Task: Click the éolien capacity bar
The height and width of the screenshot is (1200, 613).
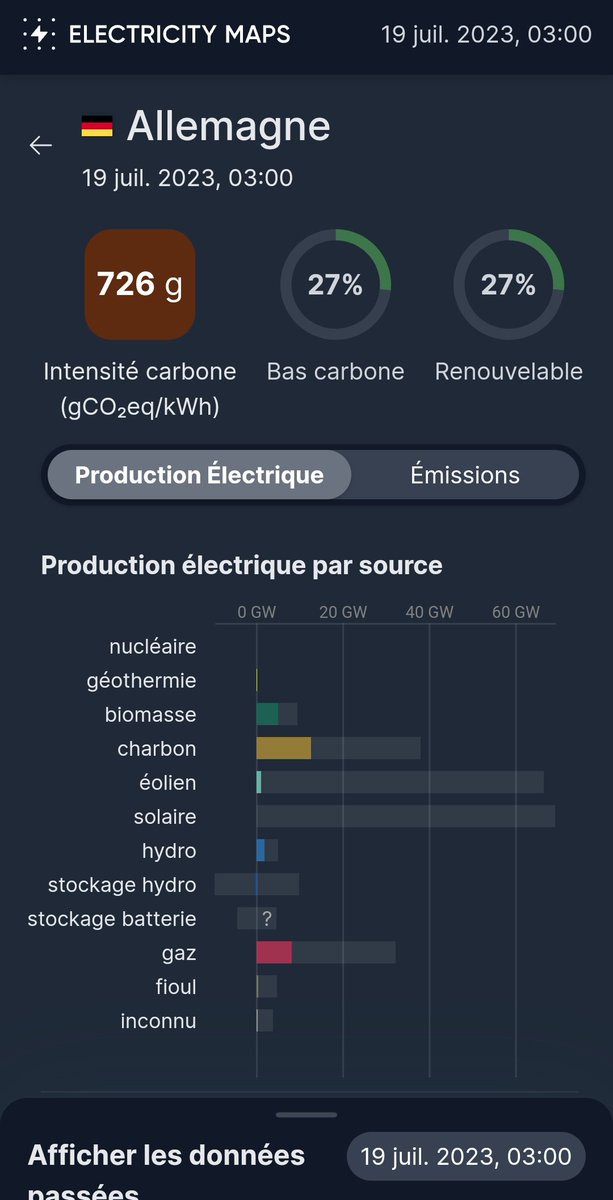Action: point(400,783)
